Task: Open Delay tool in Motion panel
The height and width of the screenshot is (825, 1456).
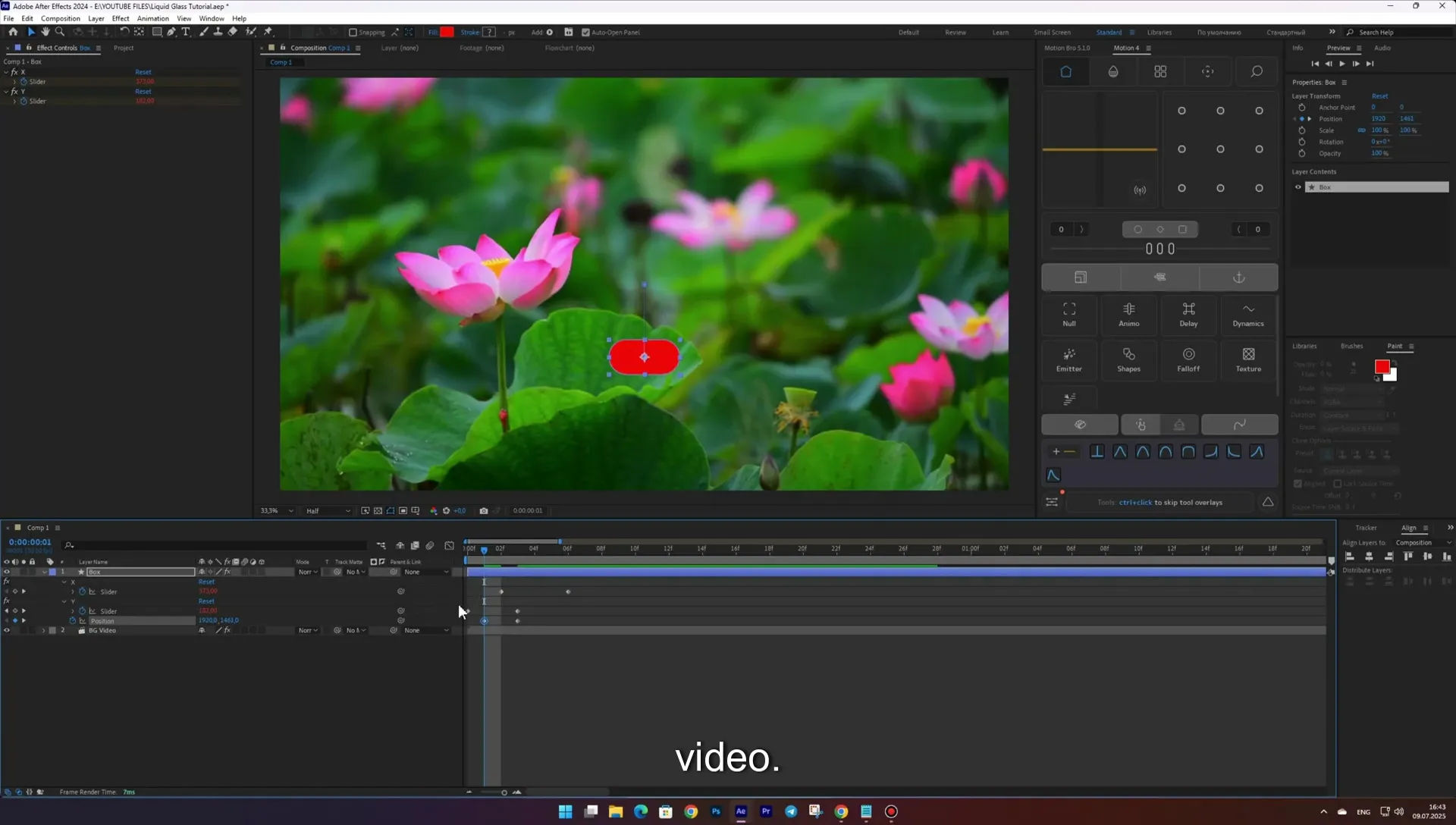Action: point(1188,314)
